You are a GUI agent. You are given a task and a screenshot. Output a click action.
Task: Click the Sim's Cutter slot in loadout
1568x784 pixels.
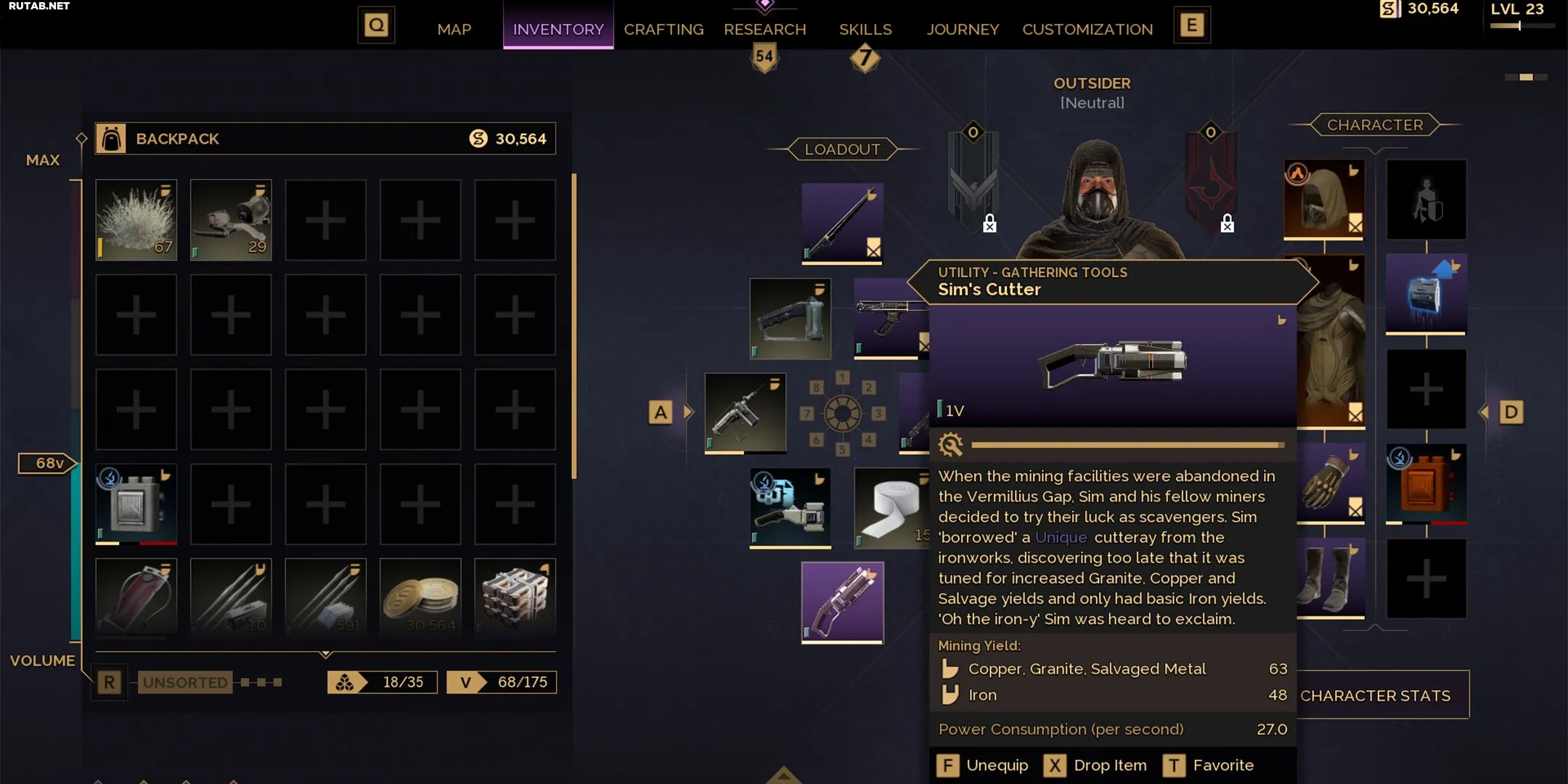pyautogui.click(x=842, y=603)
